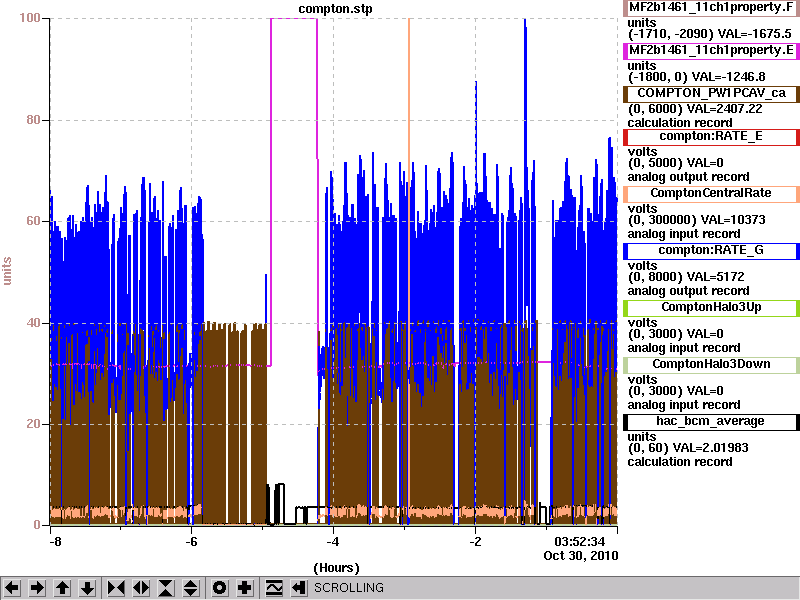
Task: Click 'analog output record' under compton:RATE_E
Action: click(688, 177)
